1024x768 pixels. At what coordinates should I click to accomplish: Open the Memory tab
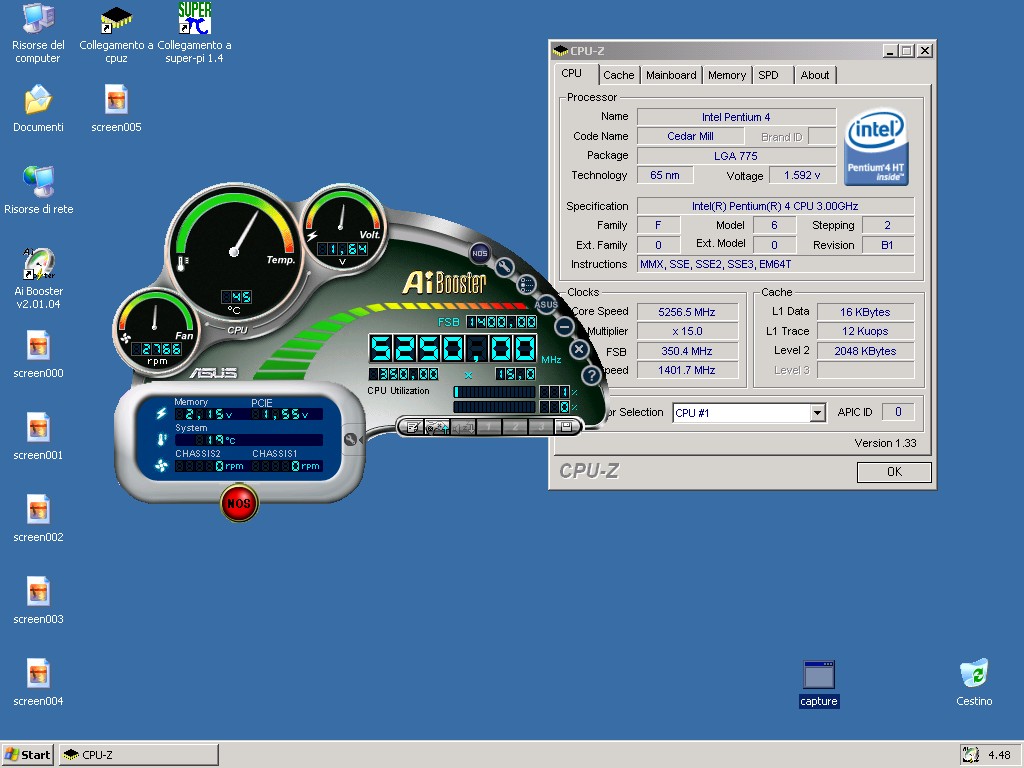(x=727, y=75)
